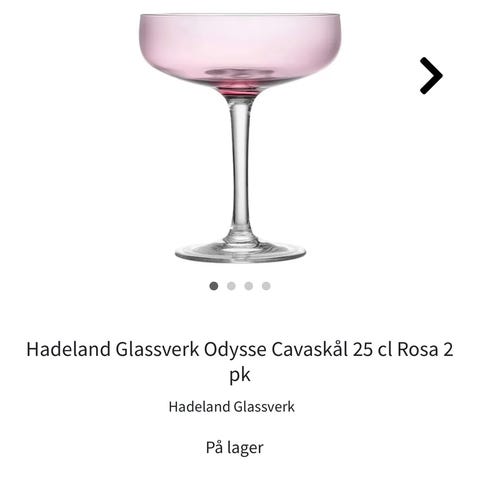
Task: Click the word 'lager' in stock text
Action: point(245,448)
